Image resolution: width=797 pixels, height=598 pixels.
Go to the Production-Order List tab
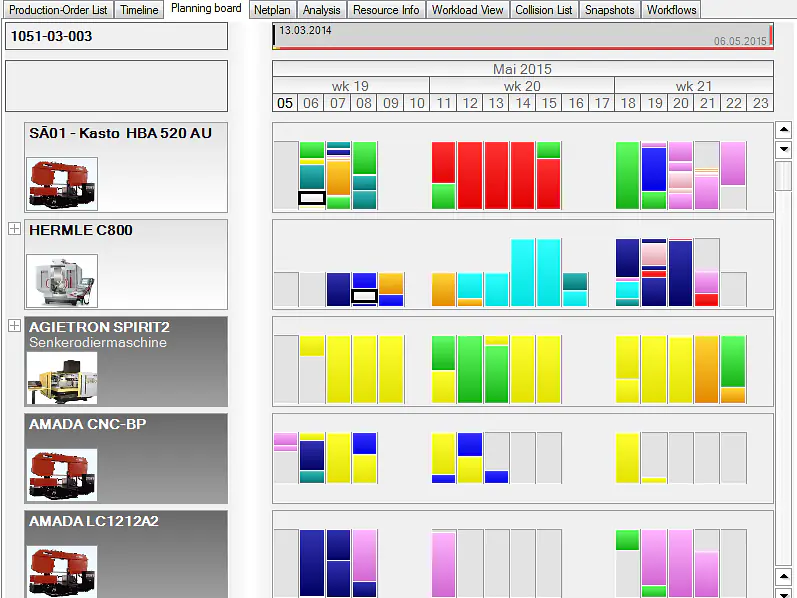click(x=57, y=10)
